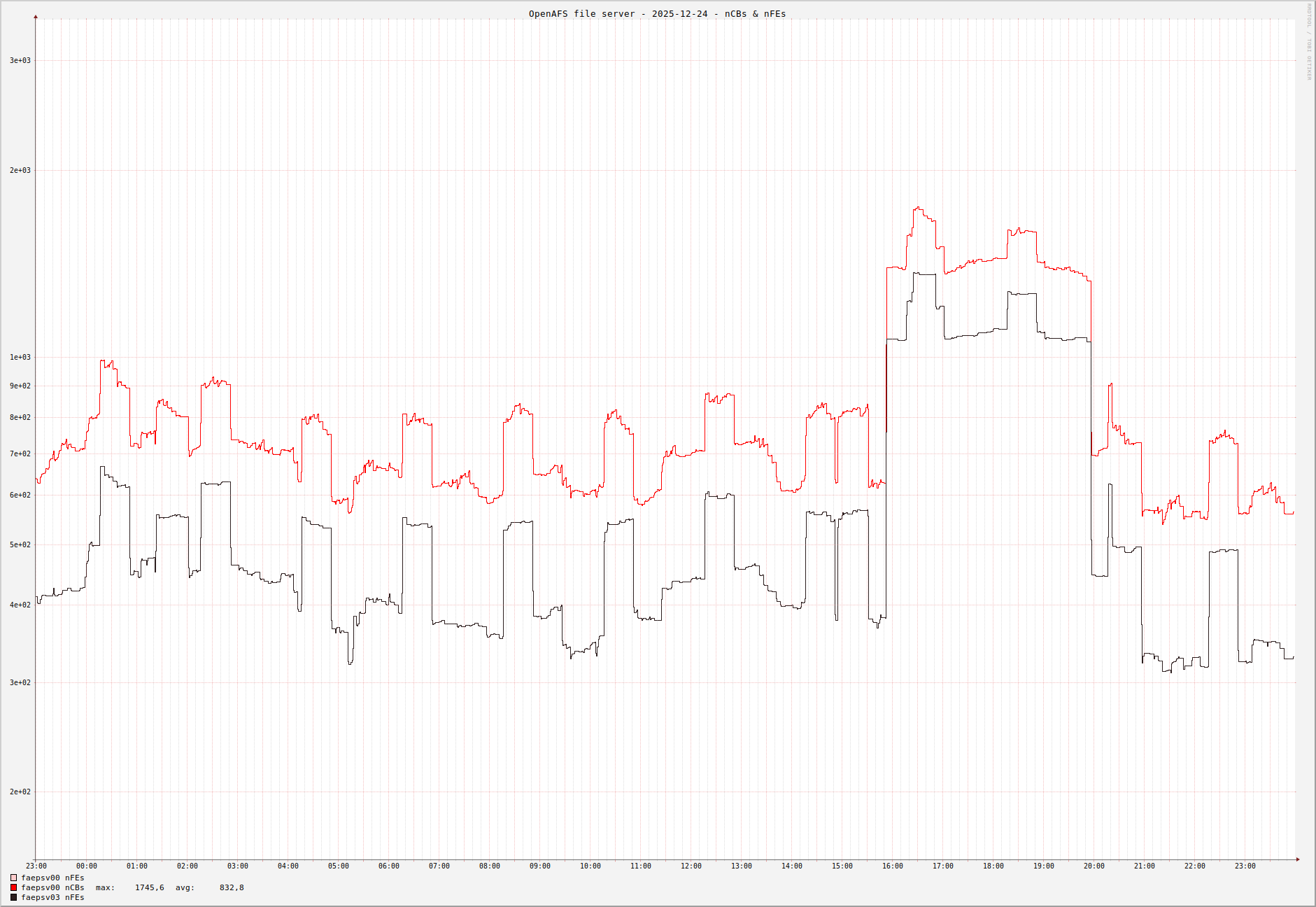Click the faepsv03 nFEs legend label
Viewport: 1316px width, 907px height.
[52, 897]
